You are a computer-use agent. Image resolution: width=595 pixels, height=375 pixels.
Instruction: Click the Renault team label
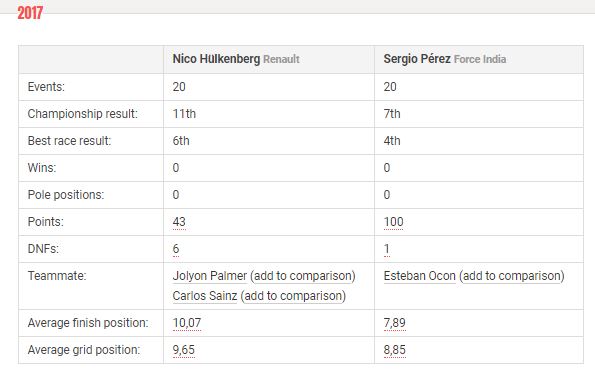click(x=282, y=59)
